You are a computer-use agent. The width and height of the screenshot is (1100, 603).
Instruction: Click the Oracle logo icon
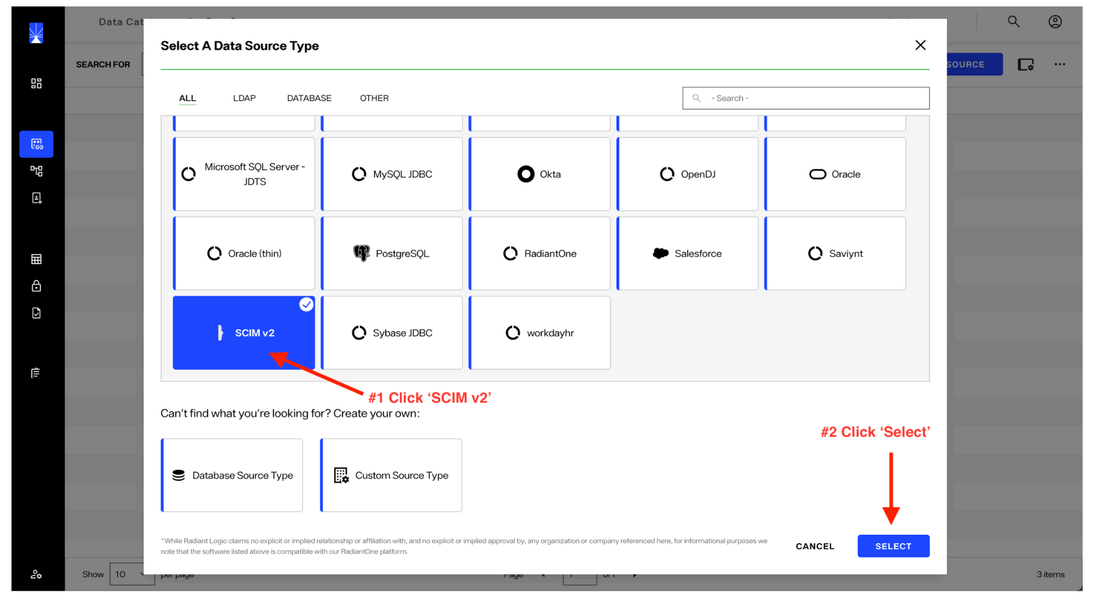click(x=817, y=174)
